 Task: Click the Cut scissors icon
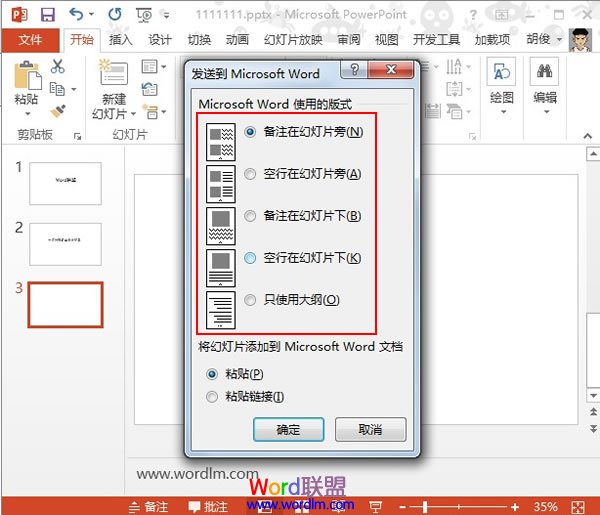point(58,67)
